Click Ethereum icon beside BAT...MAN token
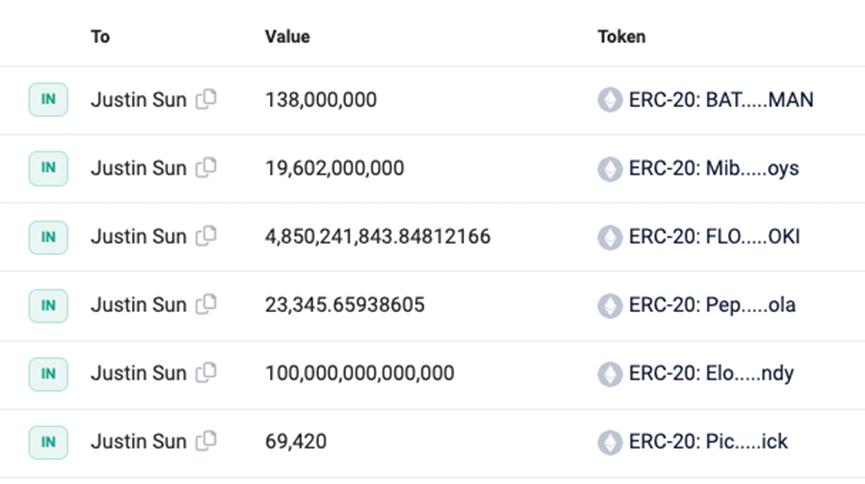865x484 pixels. [x=610, y=100]
